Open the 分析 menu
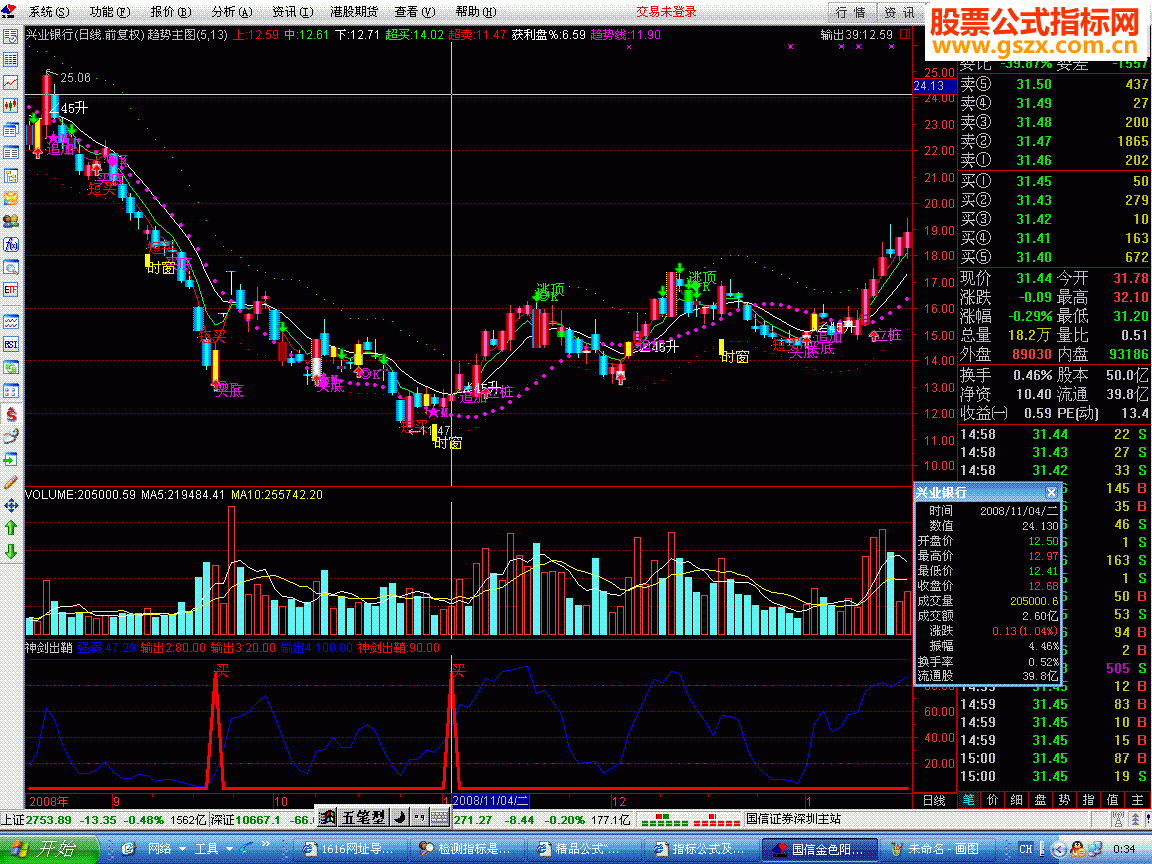Image resolution: width=1152 pixels, height=864 pixels. [x=231, y=12]
